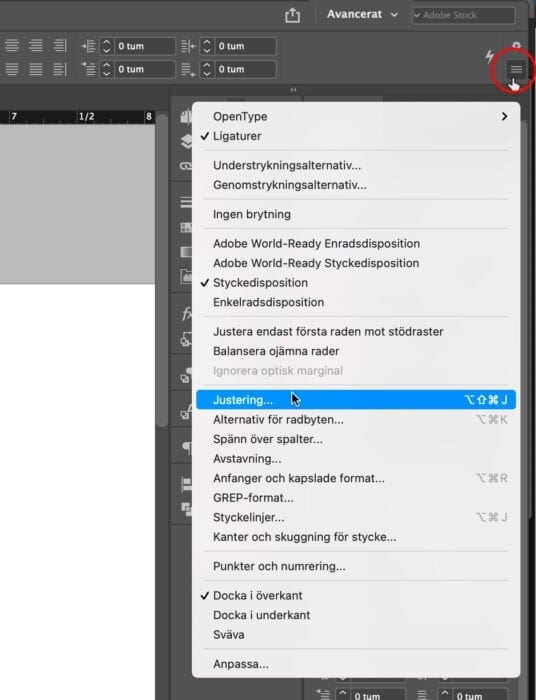
Task: Step the last line right indent stepper
Action: (207, 69)
